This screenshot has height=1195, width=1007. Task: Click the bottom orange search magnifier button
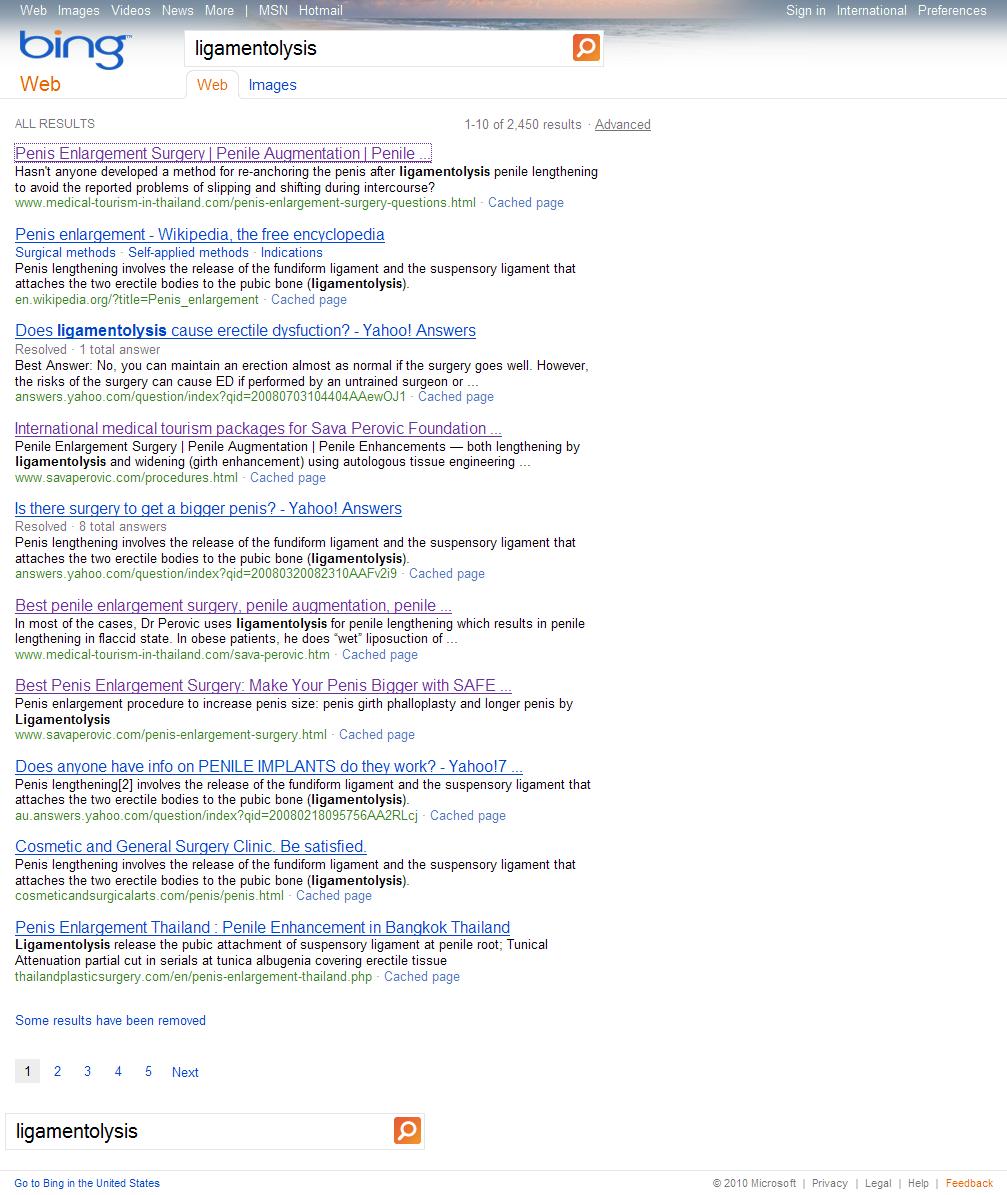click(x=407, y=1131)
